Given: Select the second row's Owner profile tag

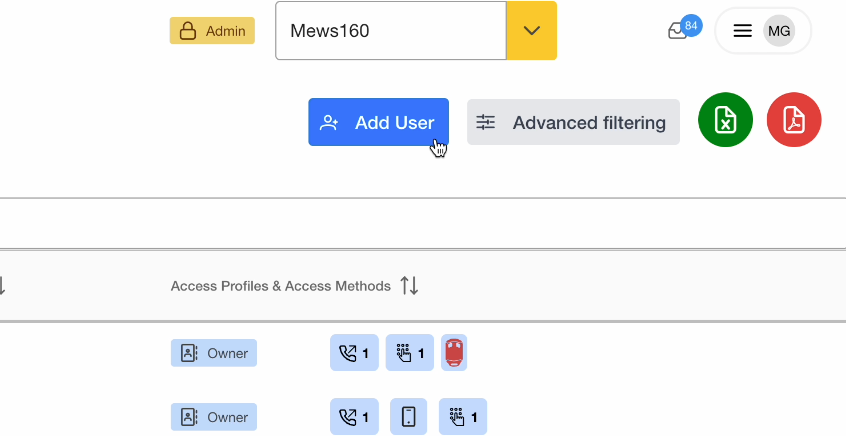Looking at the screenshot, I should point(214,417).
